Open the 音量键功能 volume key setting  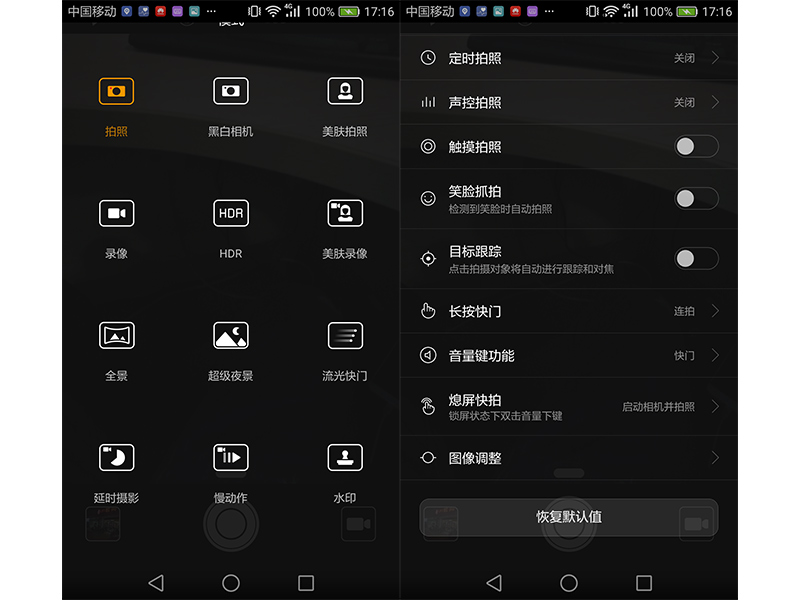[568, 355]
